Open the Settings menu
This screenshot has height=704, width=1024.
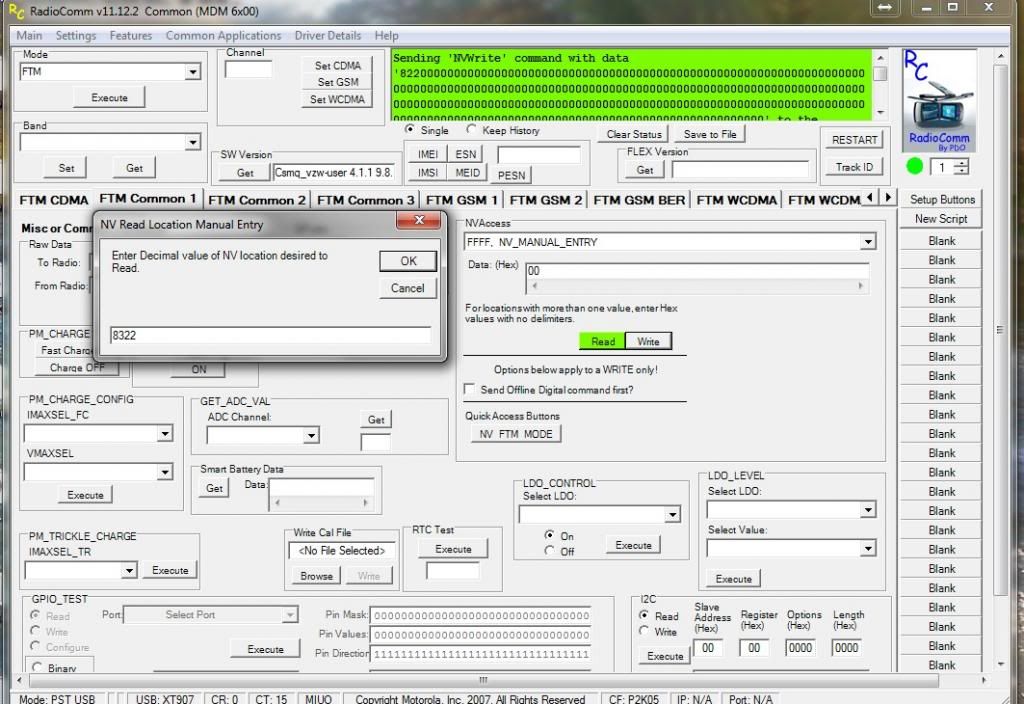[76, 35]
